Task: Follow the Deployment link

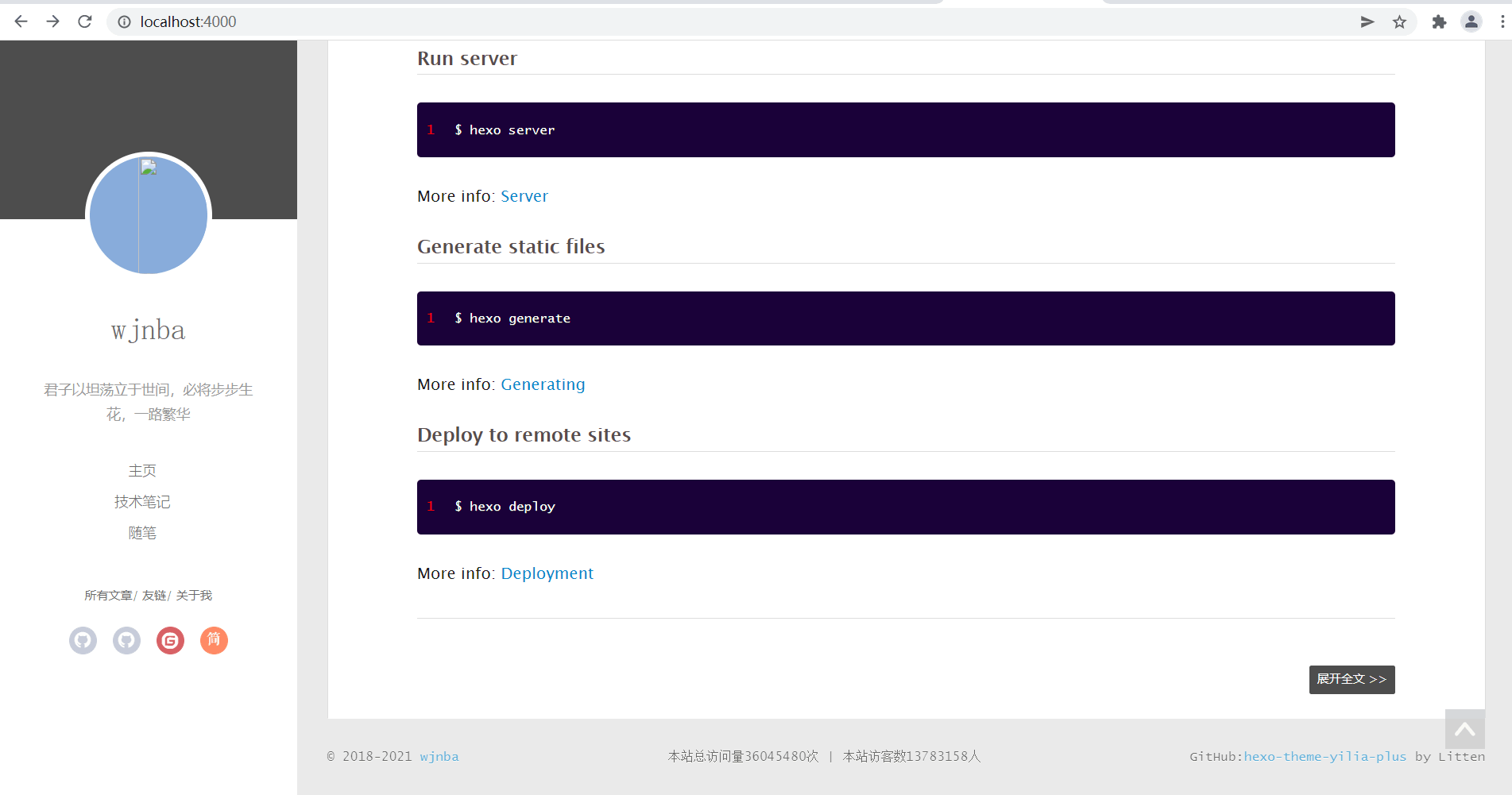Action: click(547, 573)
